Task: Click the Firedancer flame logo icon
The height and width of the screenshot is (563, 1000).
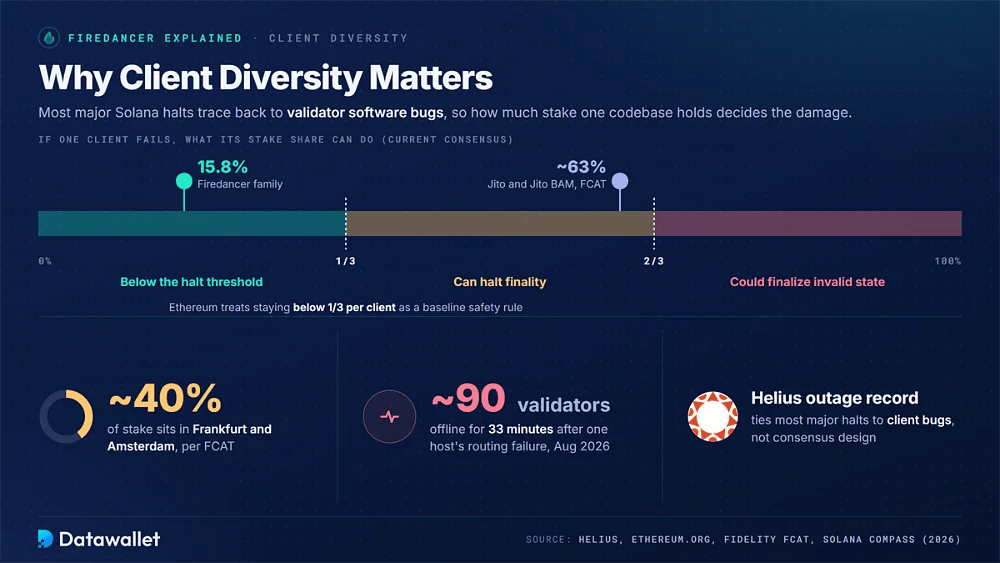Action: click(x=49, y=38)
